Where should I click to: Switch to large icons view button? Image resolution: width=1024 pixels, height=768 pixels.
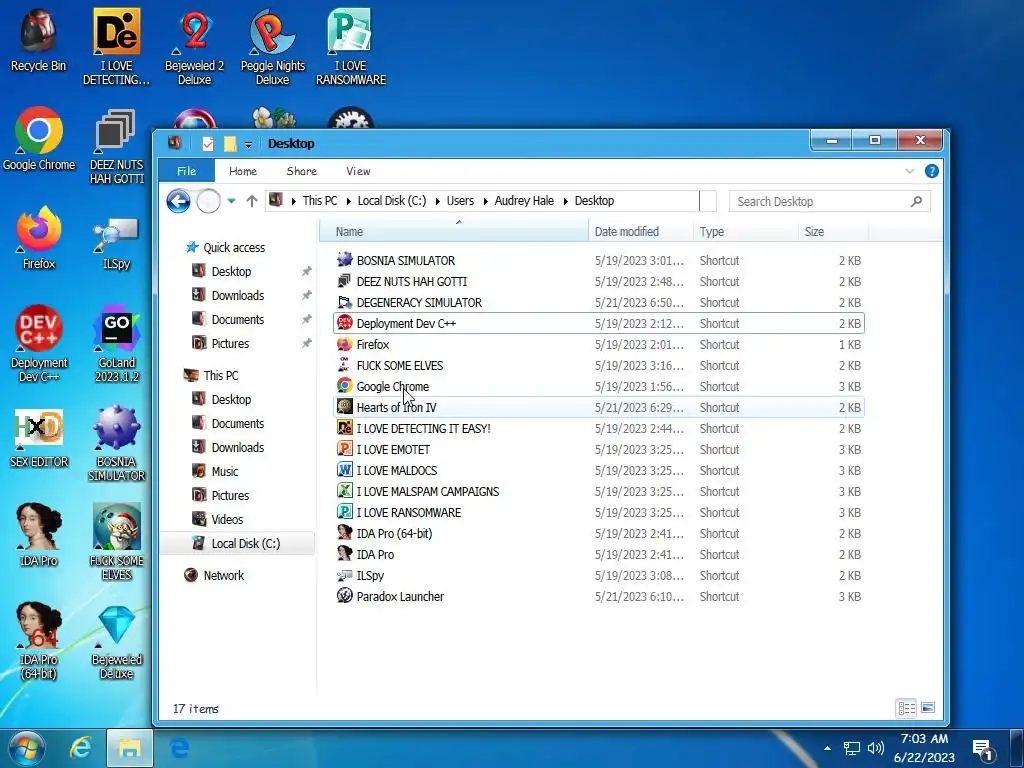pyautogui.click(x=928, y=708)
